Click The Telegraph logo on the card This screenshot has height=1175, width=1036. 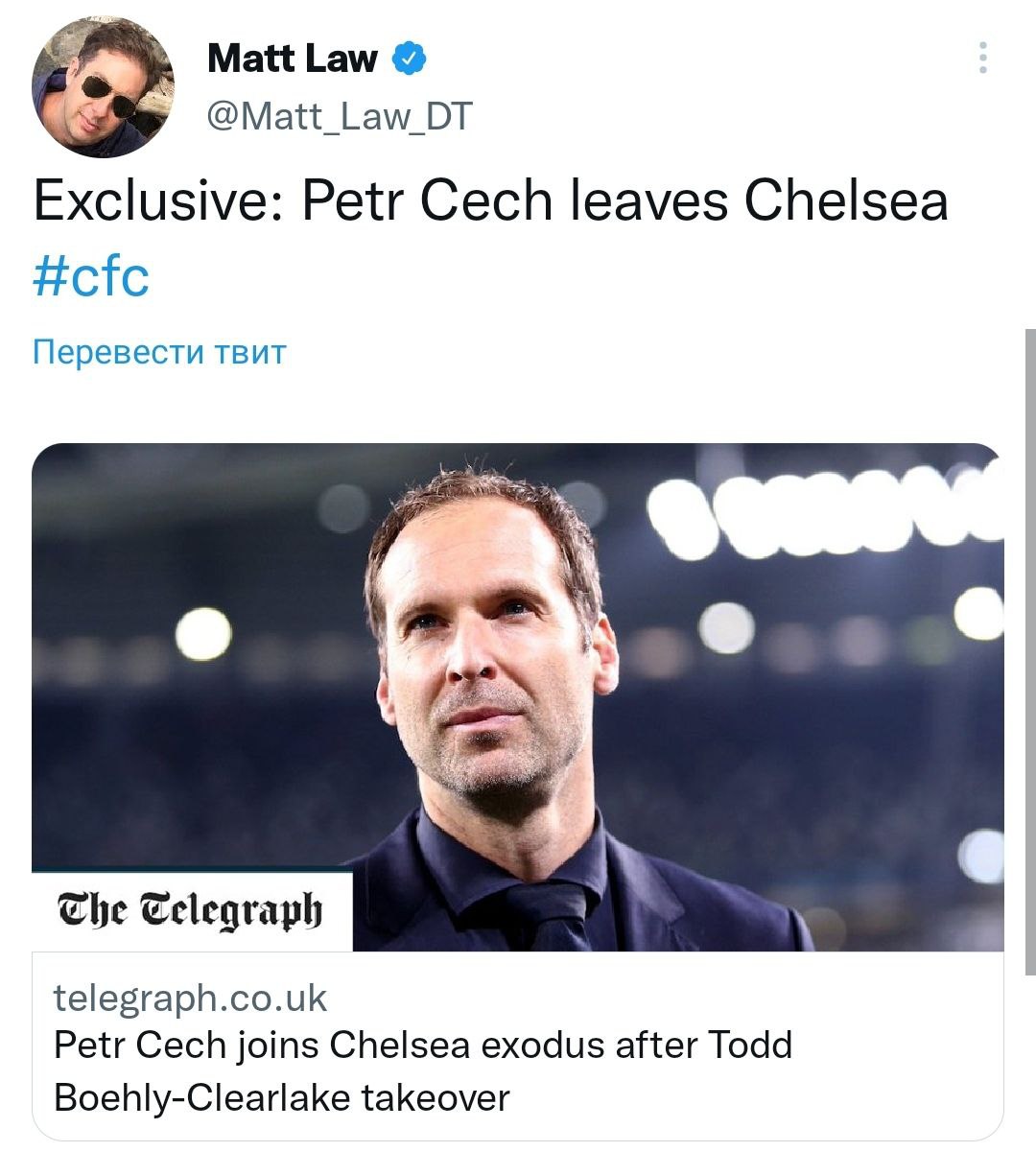[191, 910]
